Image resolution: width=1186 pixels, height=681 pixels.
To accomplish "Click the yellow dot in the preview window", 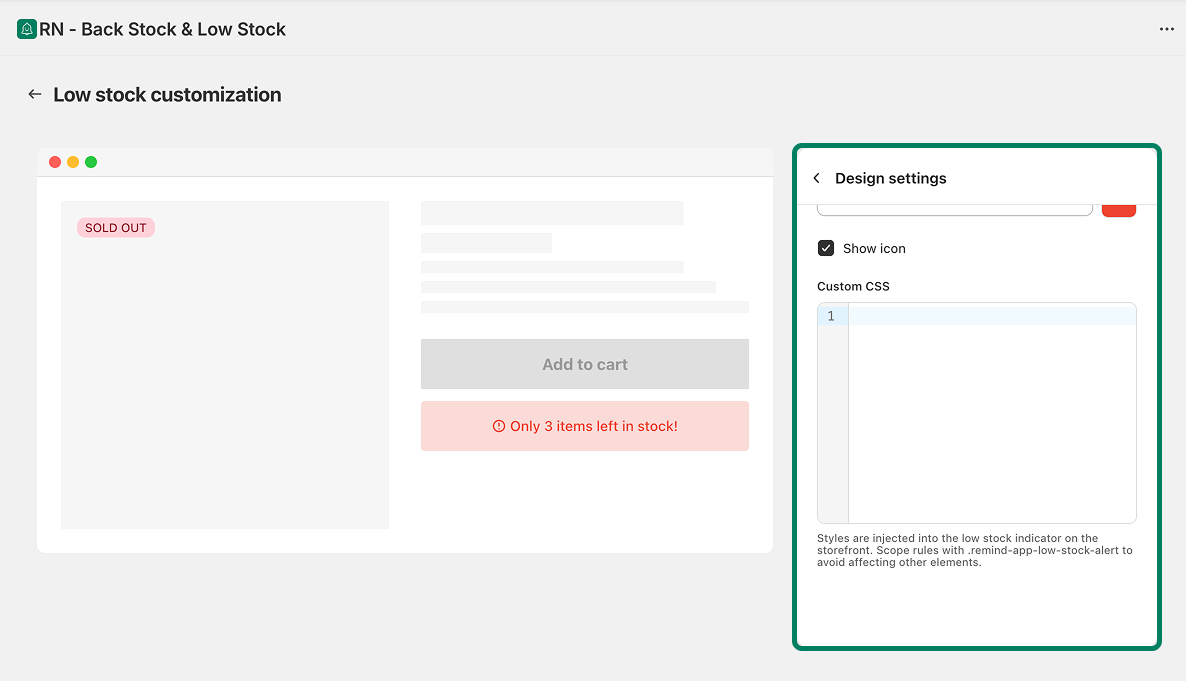I will (73, 162).
